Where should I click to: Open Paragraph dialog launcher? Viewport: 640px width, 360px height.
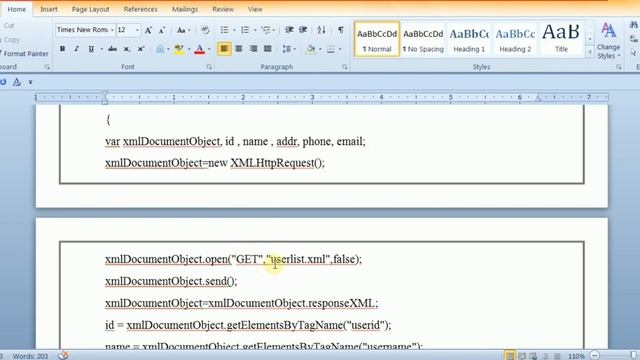click(345, 67)
